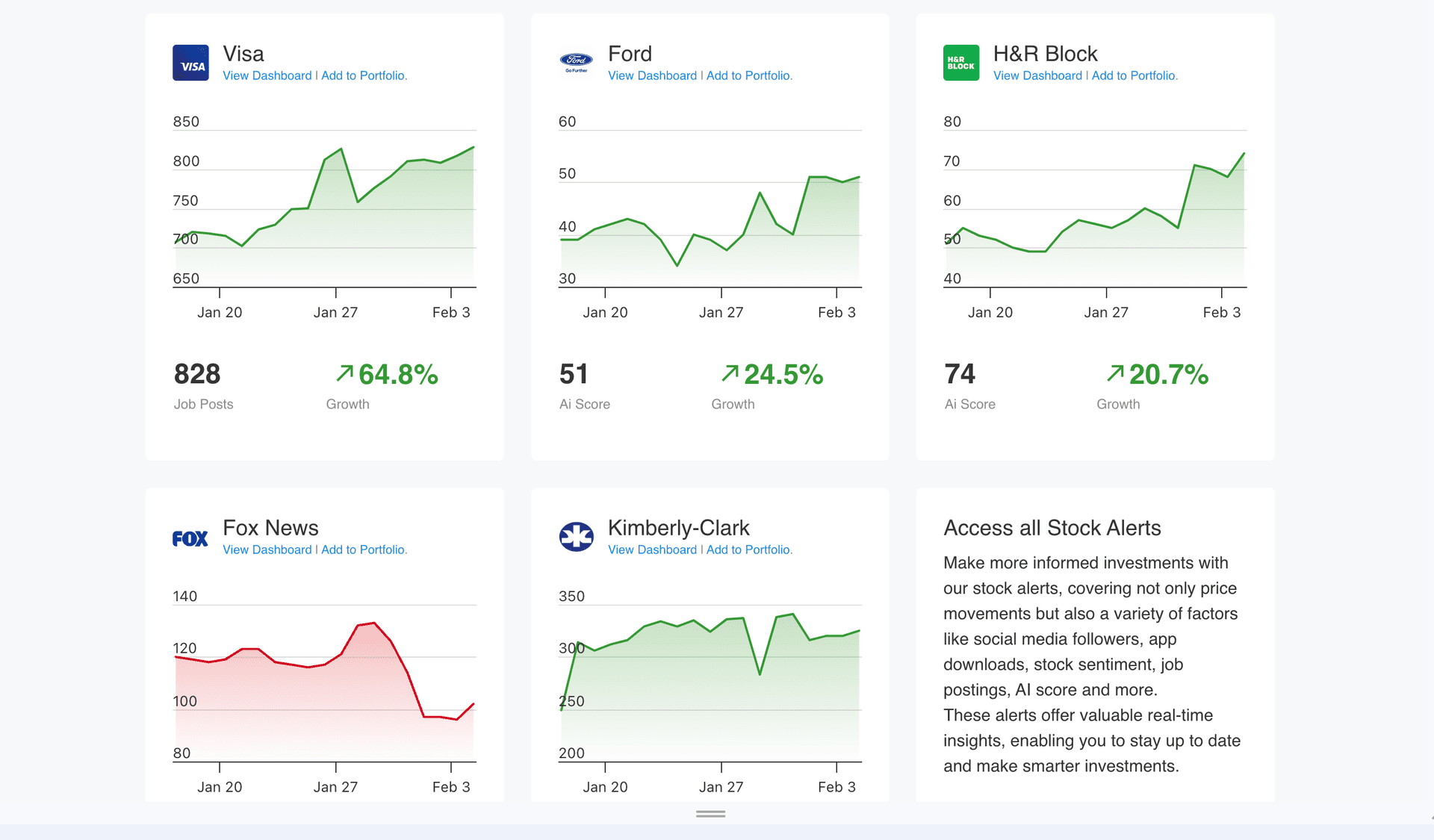Click the Access all Stock Alerts heading
Image resolution: width=1434 pixels, height=840 pixels.
tap(1052, 528)
